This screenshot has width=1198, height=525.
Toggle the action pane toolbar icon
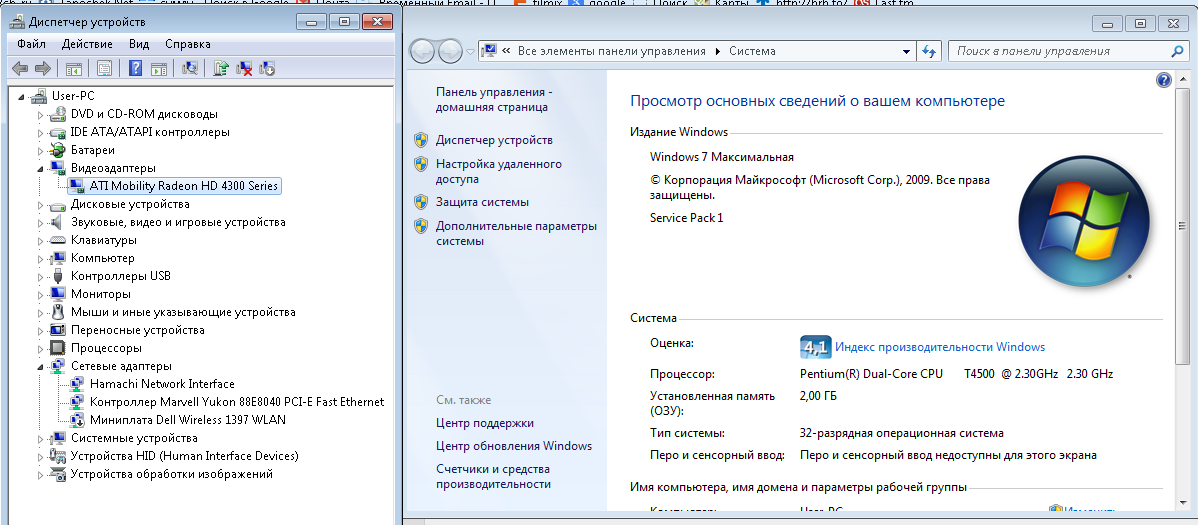[159, 69]
